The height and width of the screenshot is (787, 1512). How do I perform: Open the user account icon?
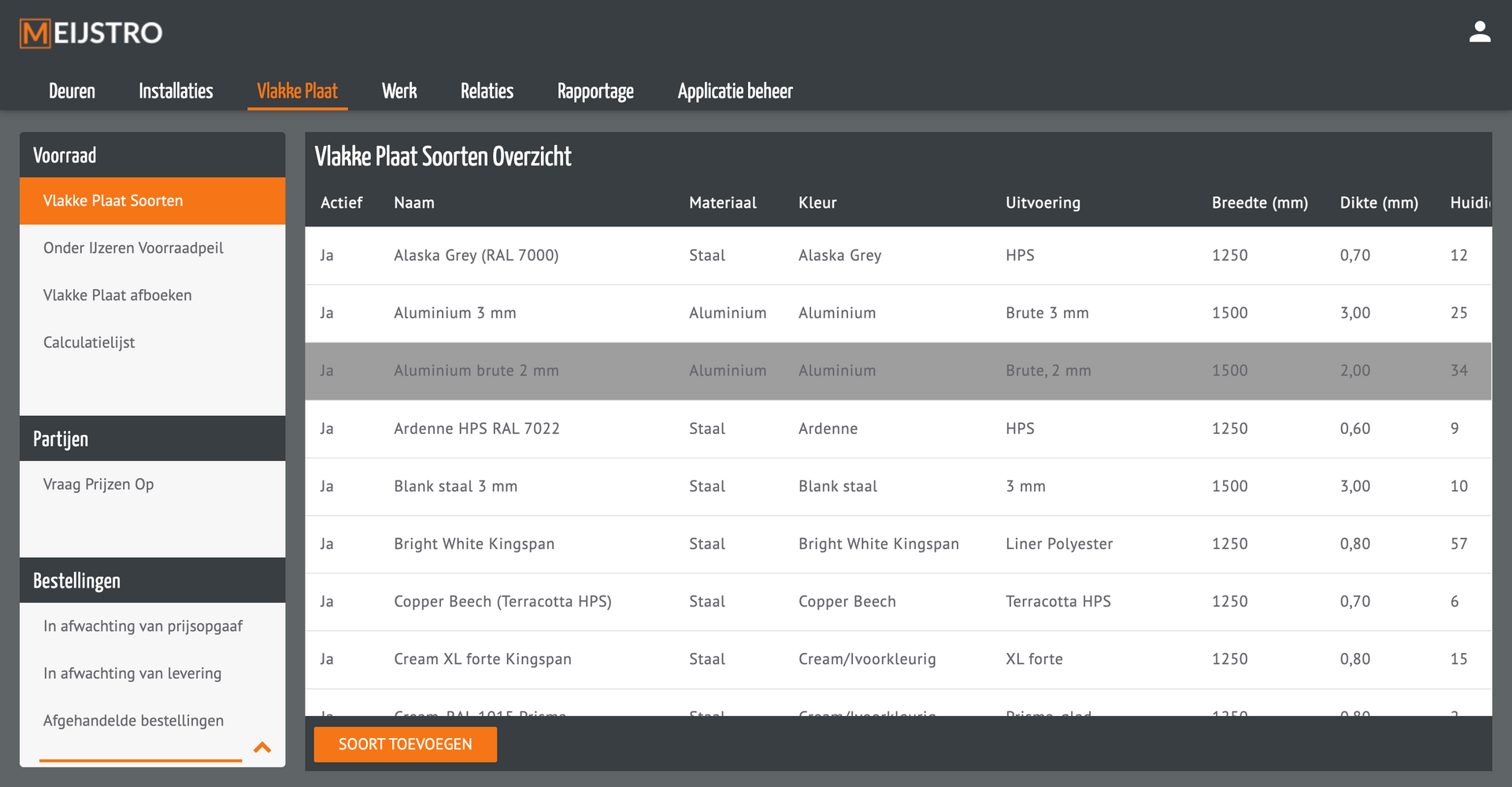click(x=1480, y=32)
